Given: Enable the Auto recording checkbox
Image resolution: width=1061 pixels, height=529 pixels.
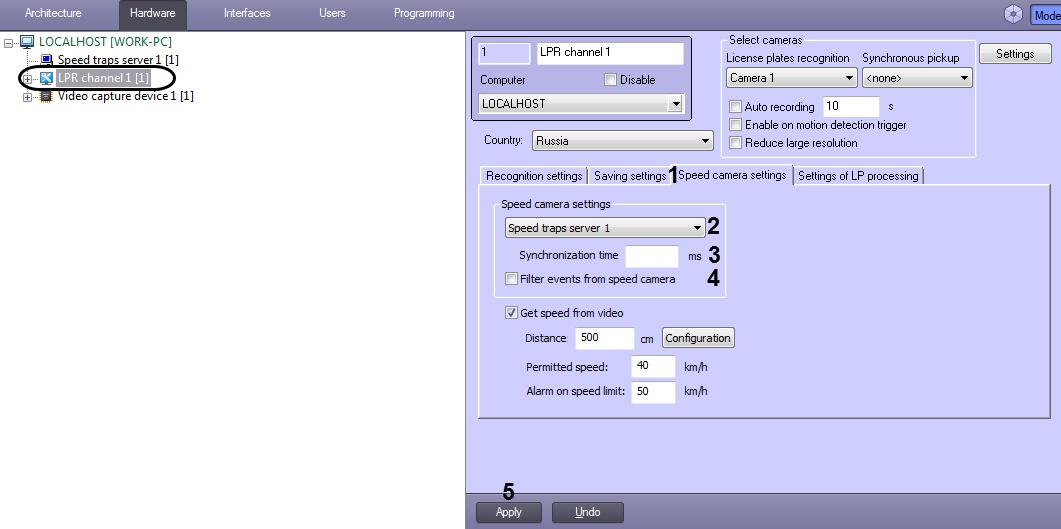Looking at the screenshot, I should [x=736, y=107].
